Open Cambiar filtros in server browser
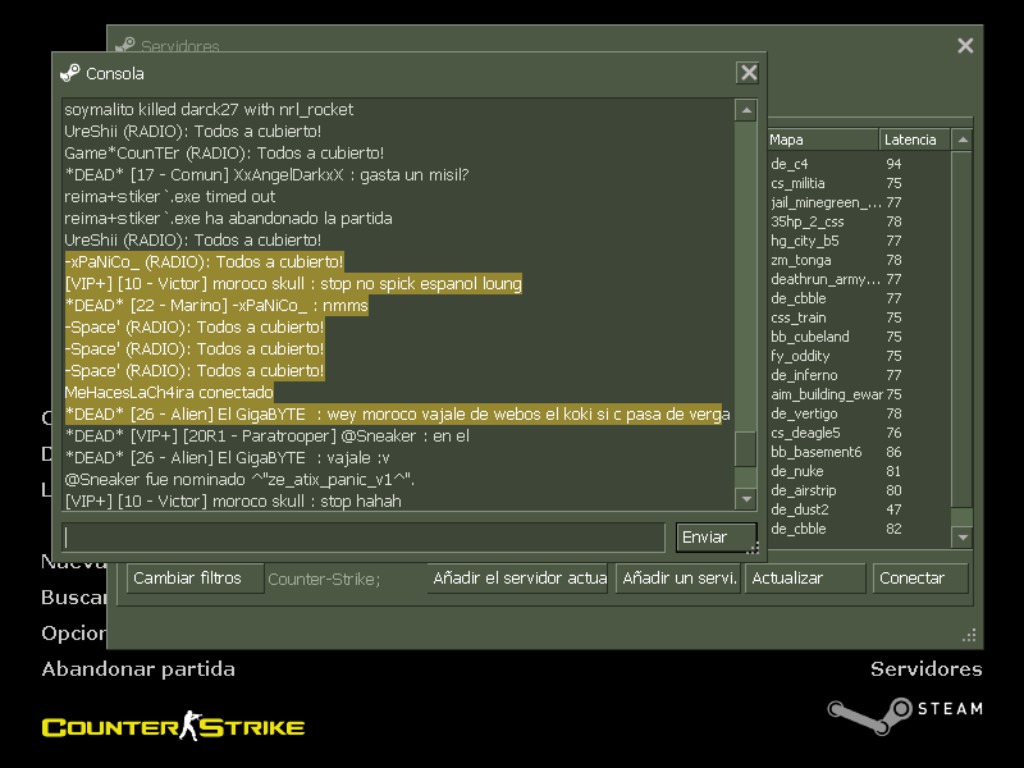 click(x=195, y=579)
